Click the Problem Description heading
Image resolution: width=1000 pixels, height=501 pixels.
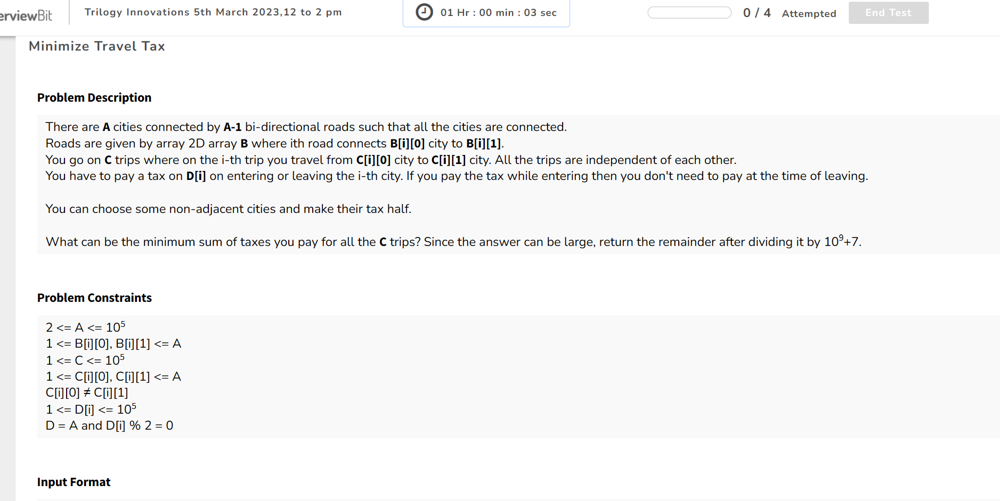(94, 98)
